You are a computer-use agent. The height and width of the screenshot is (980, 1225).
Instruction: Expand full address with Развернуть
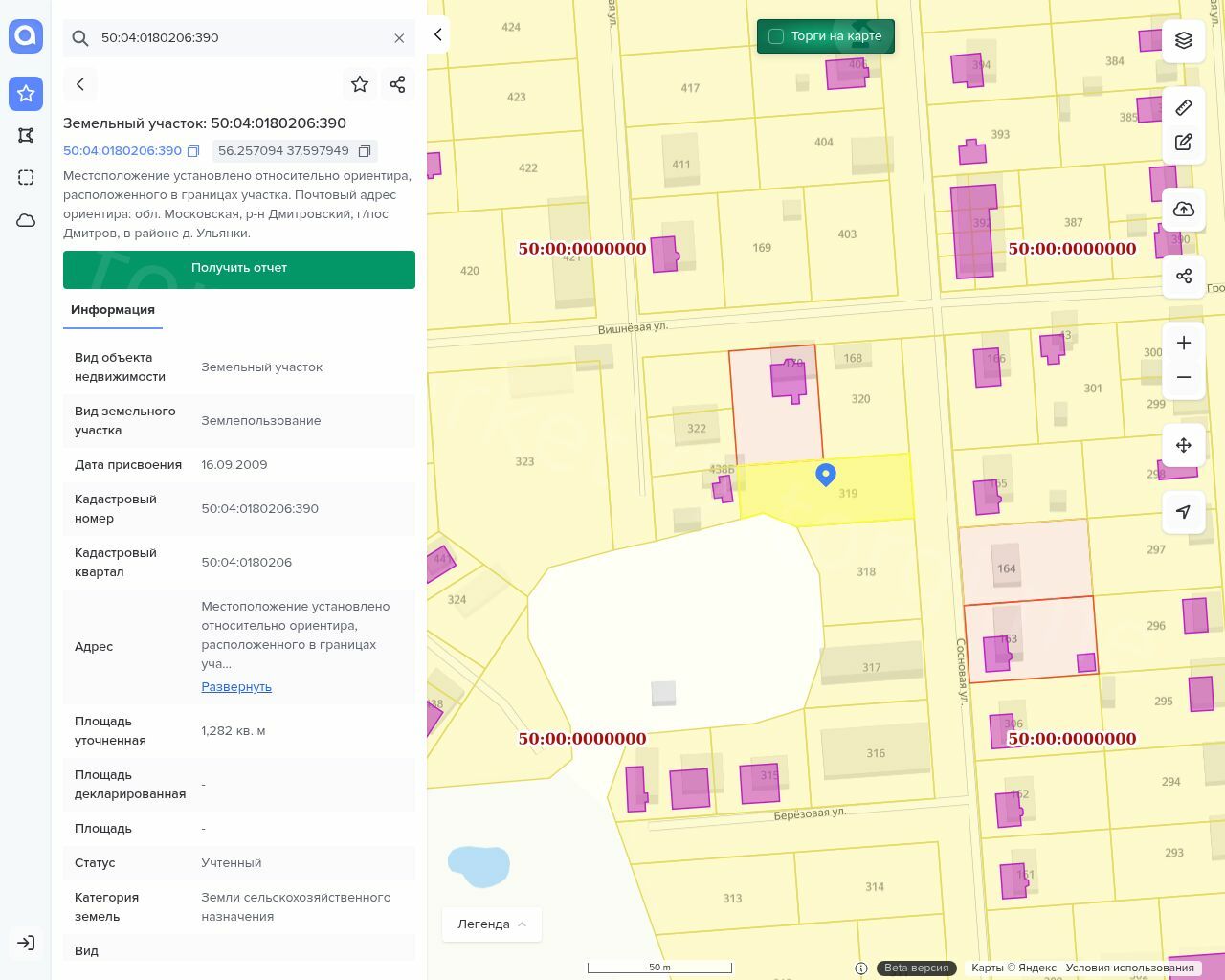[236, 686]
